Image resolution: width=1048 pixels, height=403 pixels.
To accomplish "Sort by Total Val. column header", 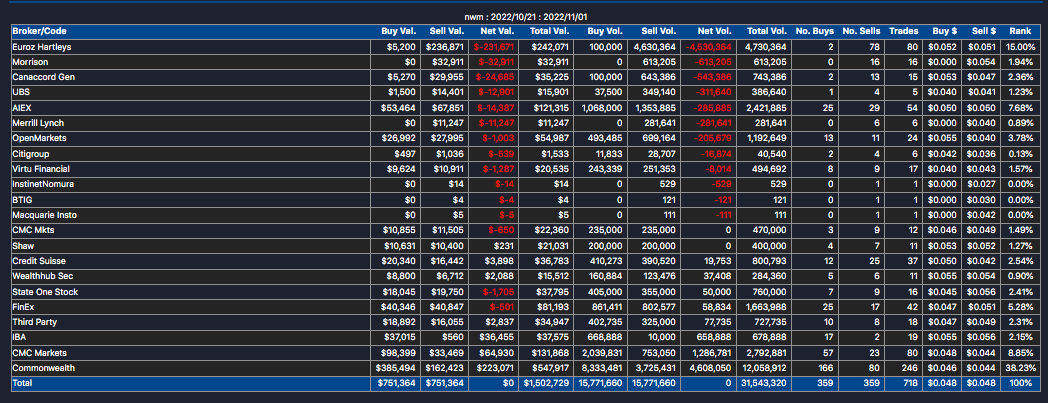I will [x=549, y=31].
